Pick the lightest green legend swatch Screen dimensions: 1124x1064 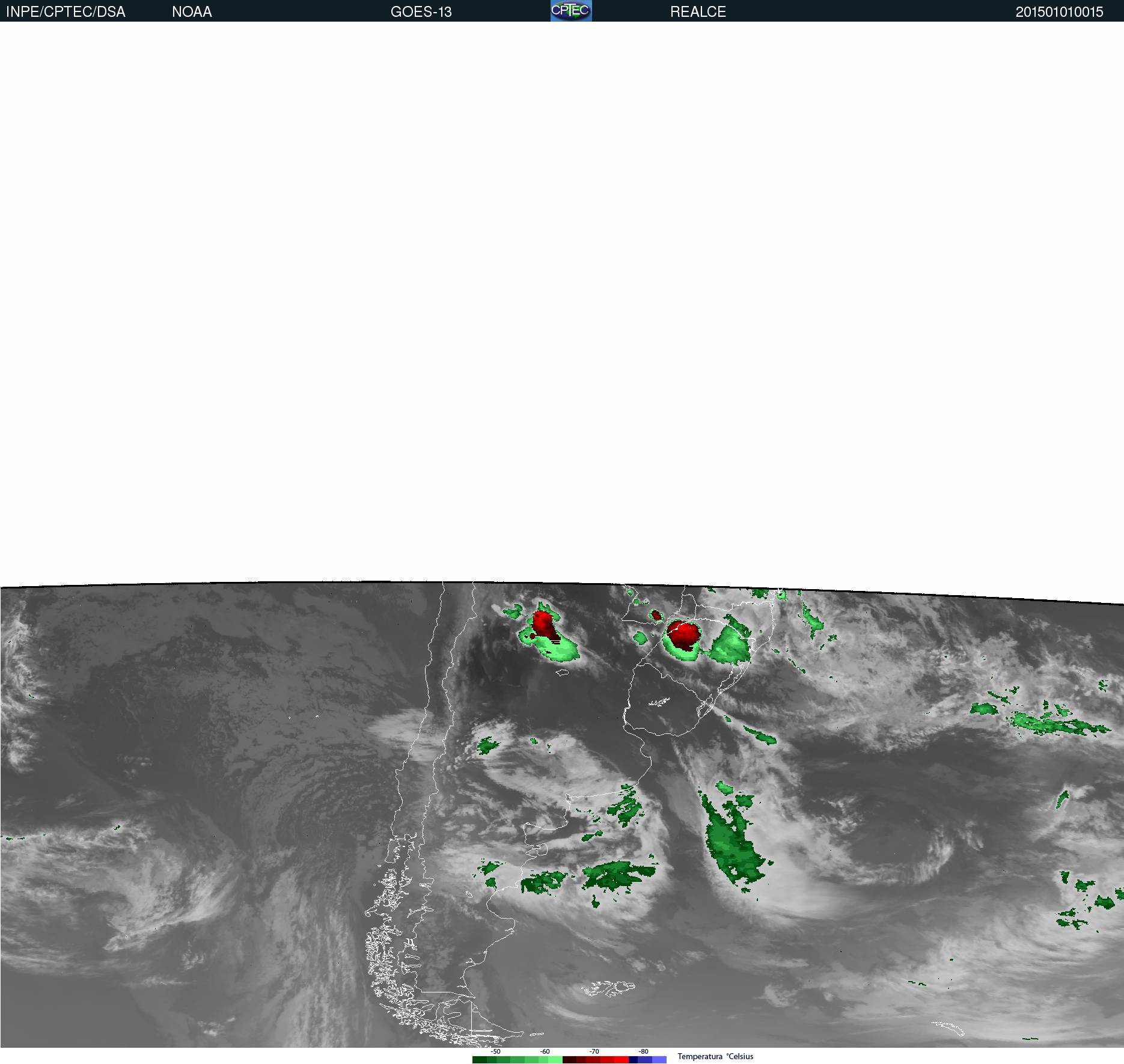click(555, 1060)
